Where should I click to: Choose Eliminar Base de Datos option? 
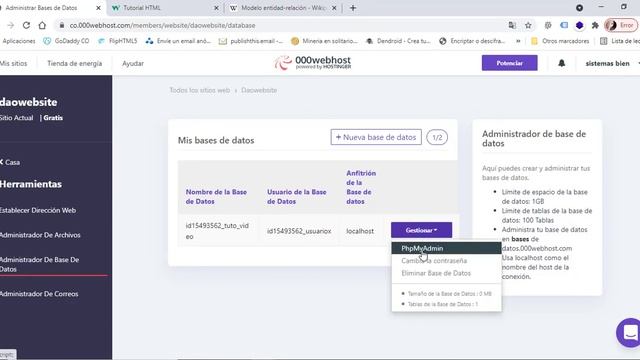[436, 273]
